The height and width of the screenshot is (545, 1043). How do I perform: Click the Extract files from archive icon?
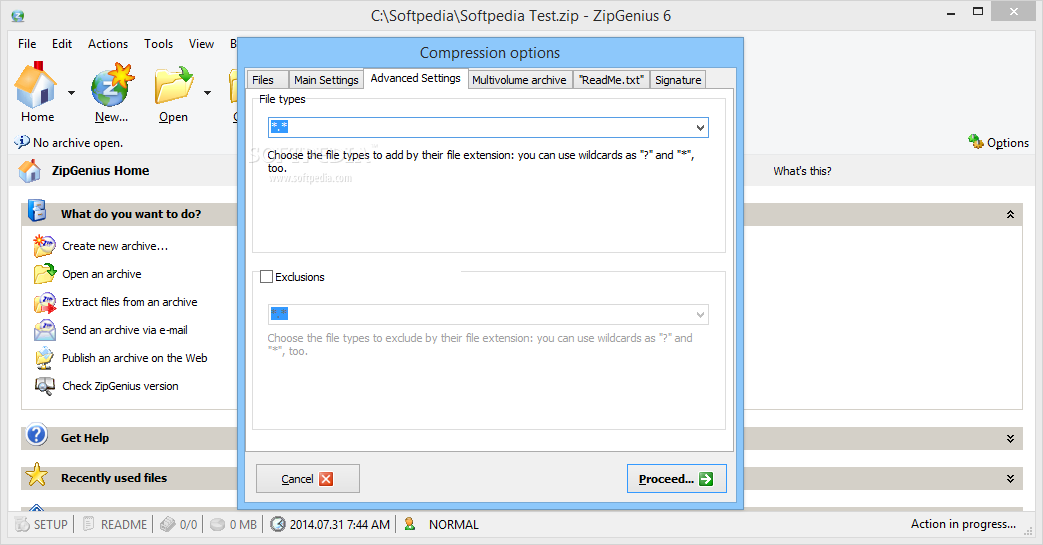(45, 302)
